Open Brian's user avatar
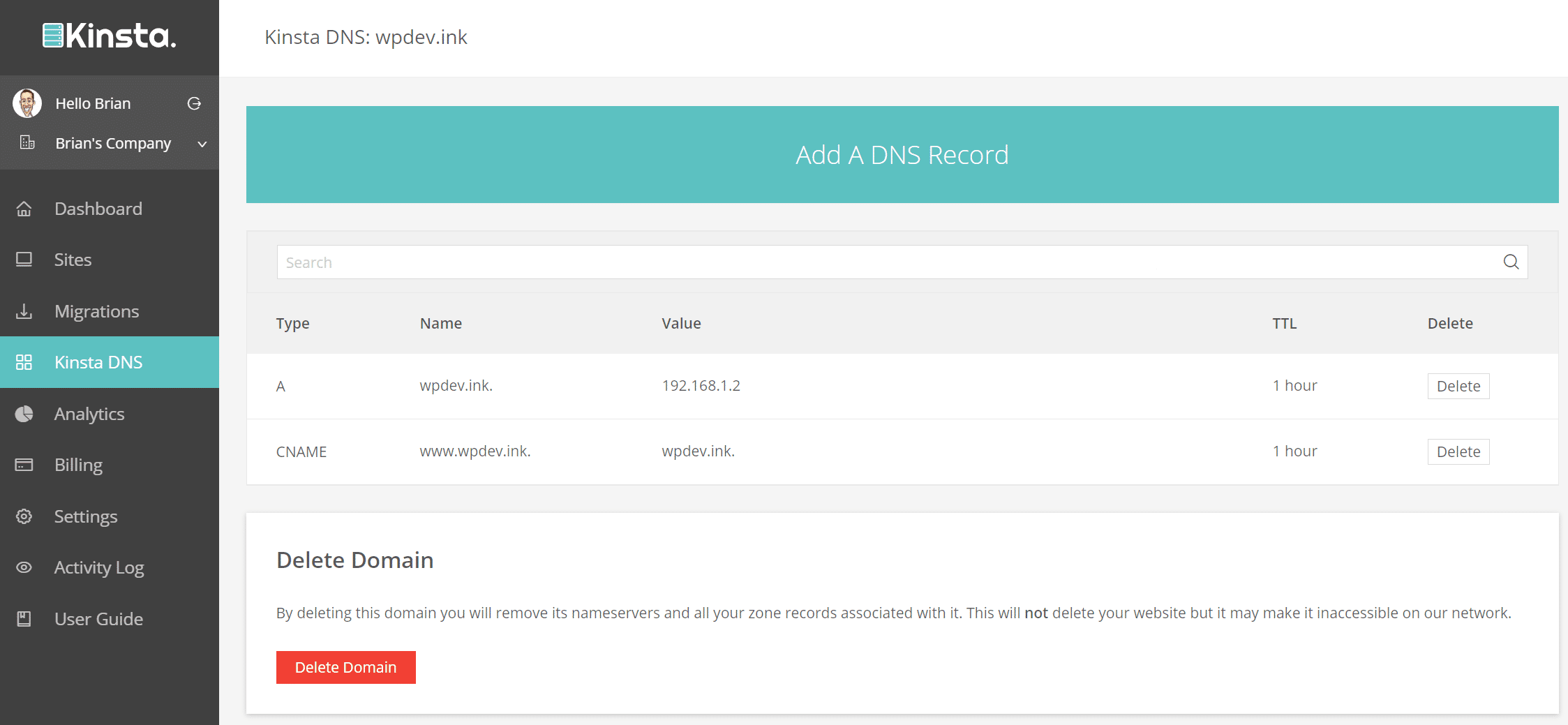The width and height of the screenshot is (1568, 725). pos(27,103)
